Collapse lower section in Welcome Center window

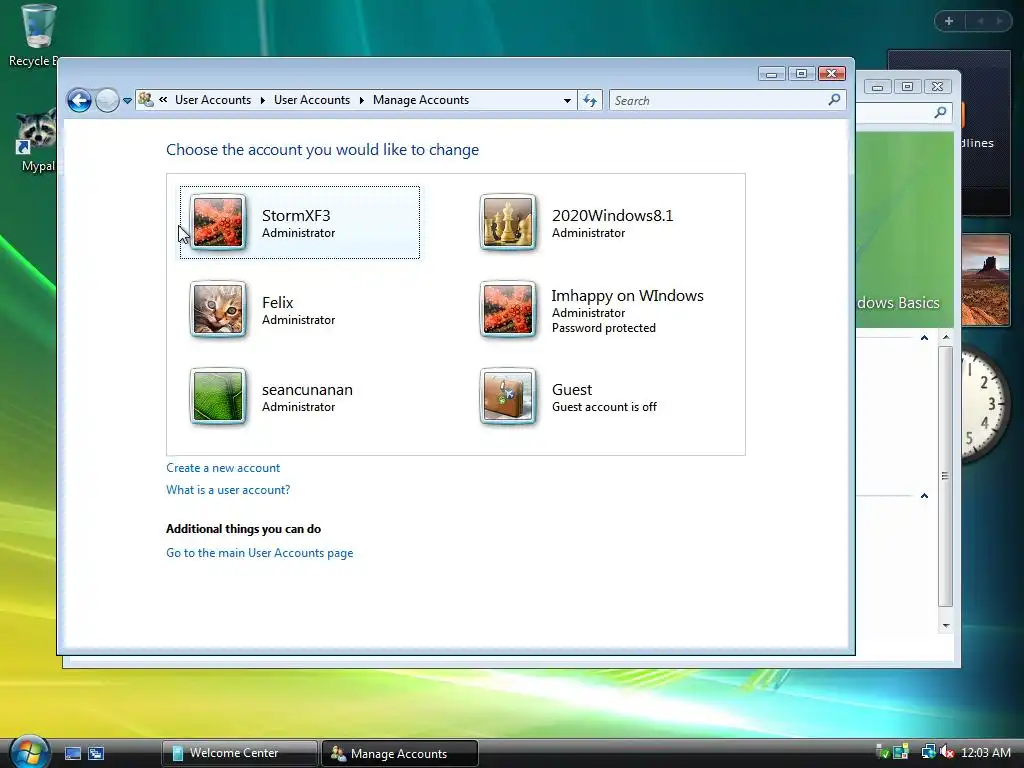(924, 496)
